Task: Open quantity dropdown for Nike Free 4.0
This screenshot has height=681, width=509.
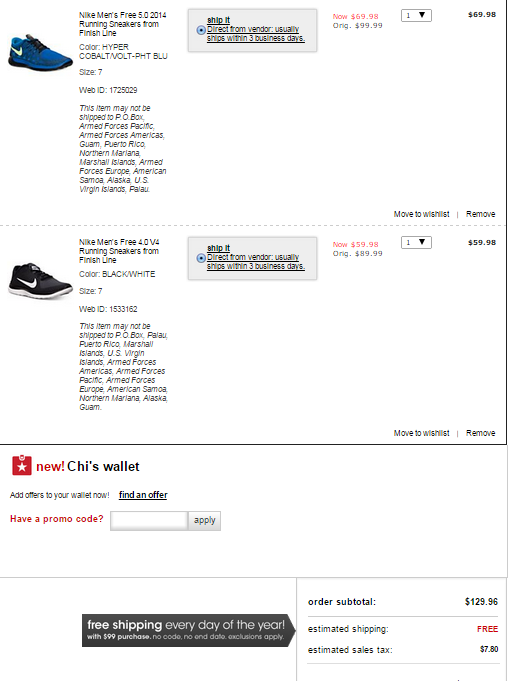Action: (416, 242)
